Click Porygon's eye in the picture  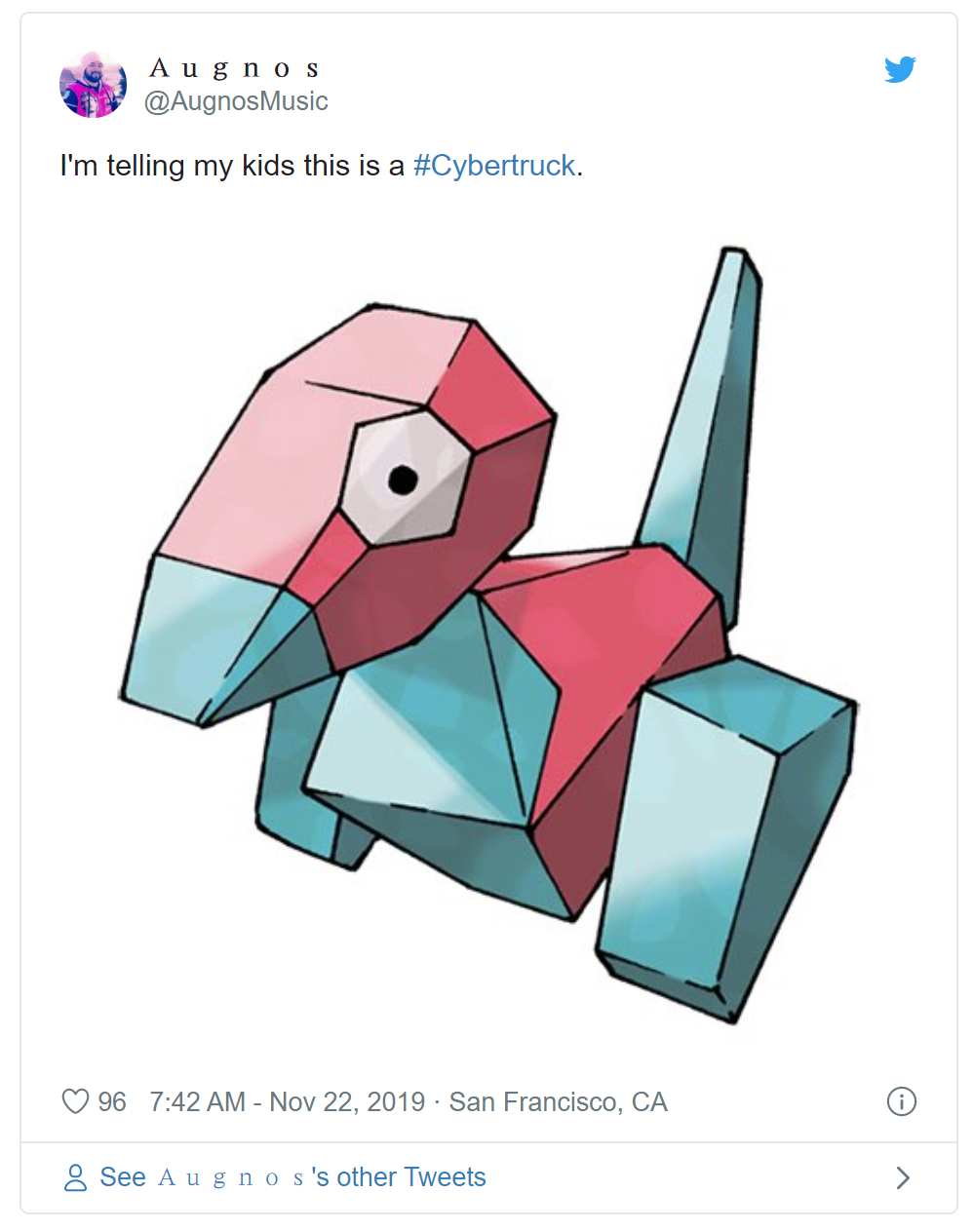(x=403, y=478)
